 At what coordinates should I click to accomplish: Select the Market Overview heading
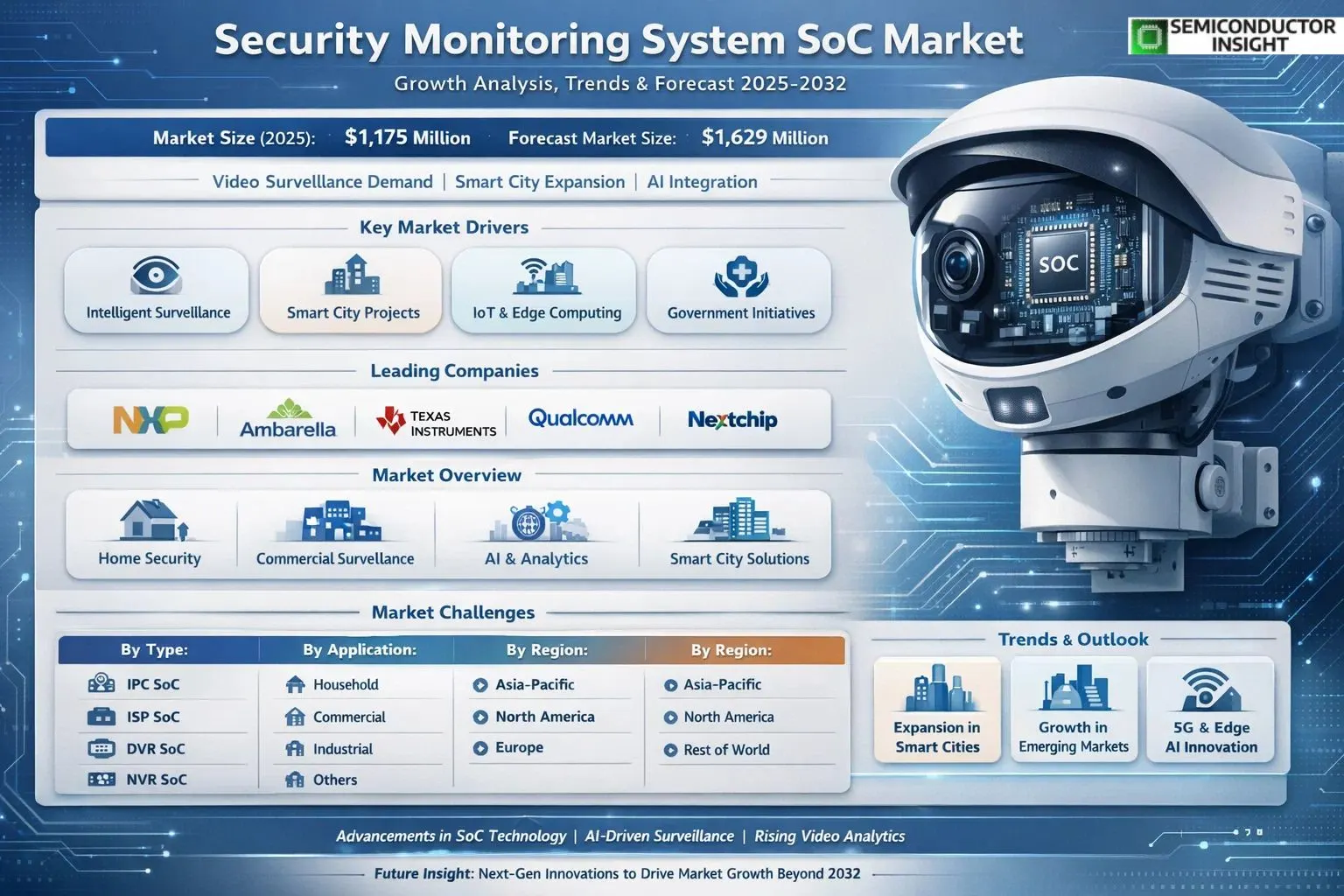tap(446, 475)
